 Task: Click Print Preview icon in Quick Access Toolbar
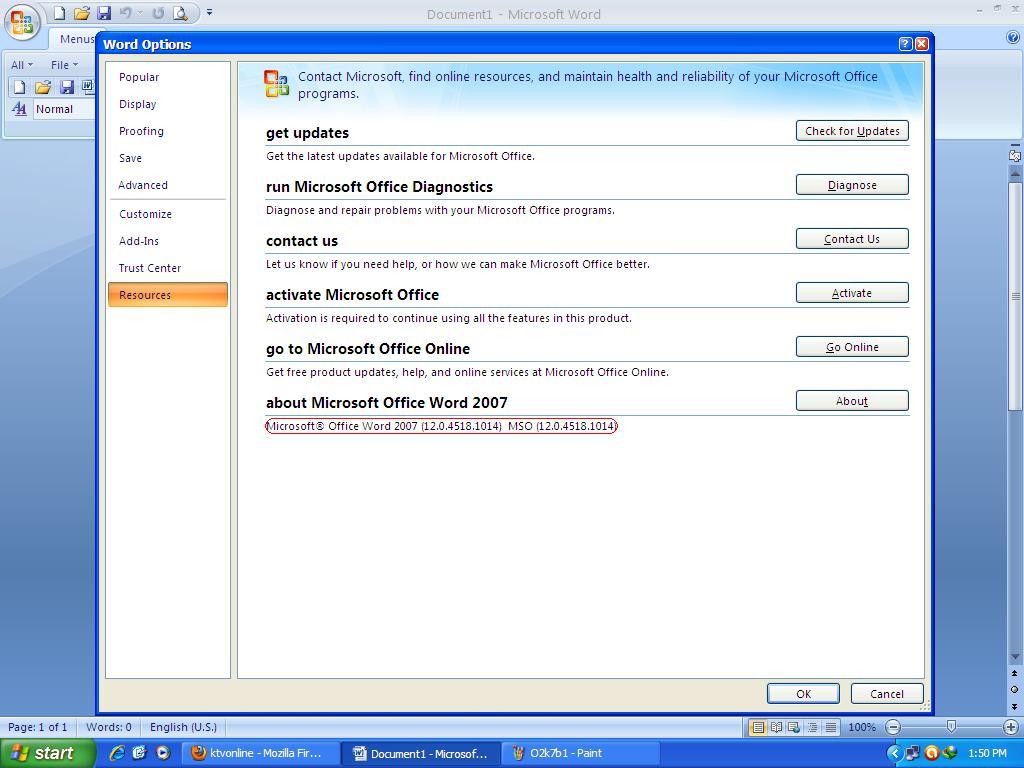tap(180, 13)
